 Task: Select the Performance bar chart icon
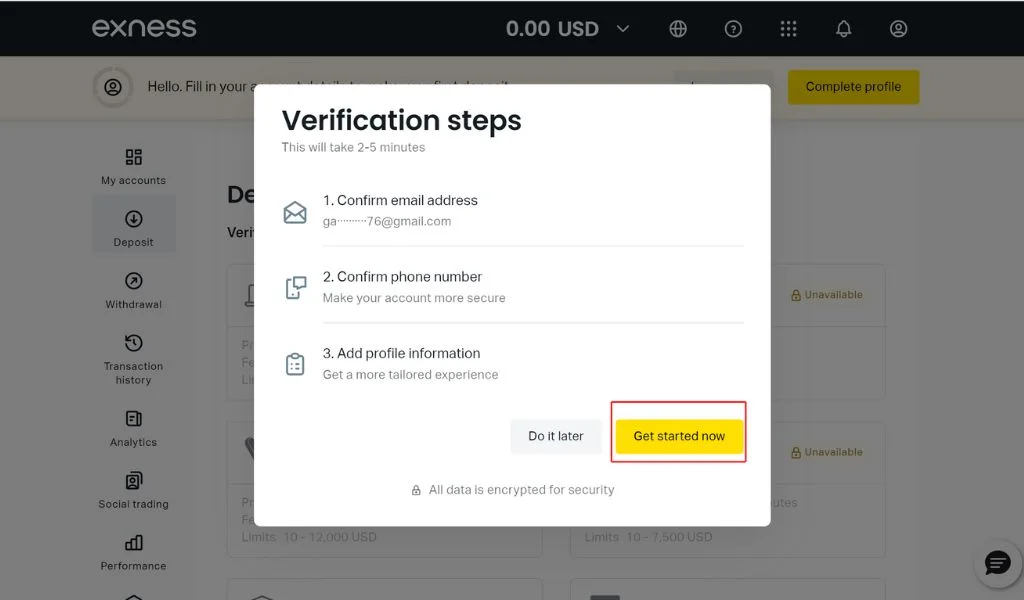[x=132, y=543]
